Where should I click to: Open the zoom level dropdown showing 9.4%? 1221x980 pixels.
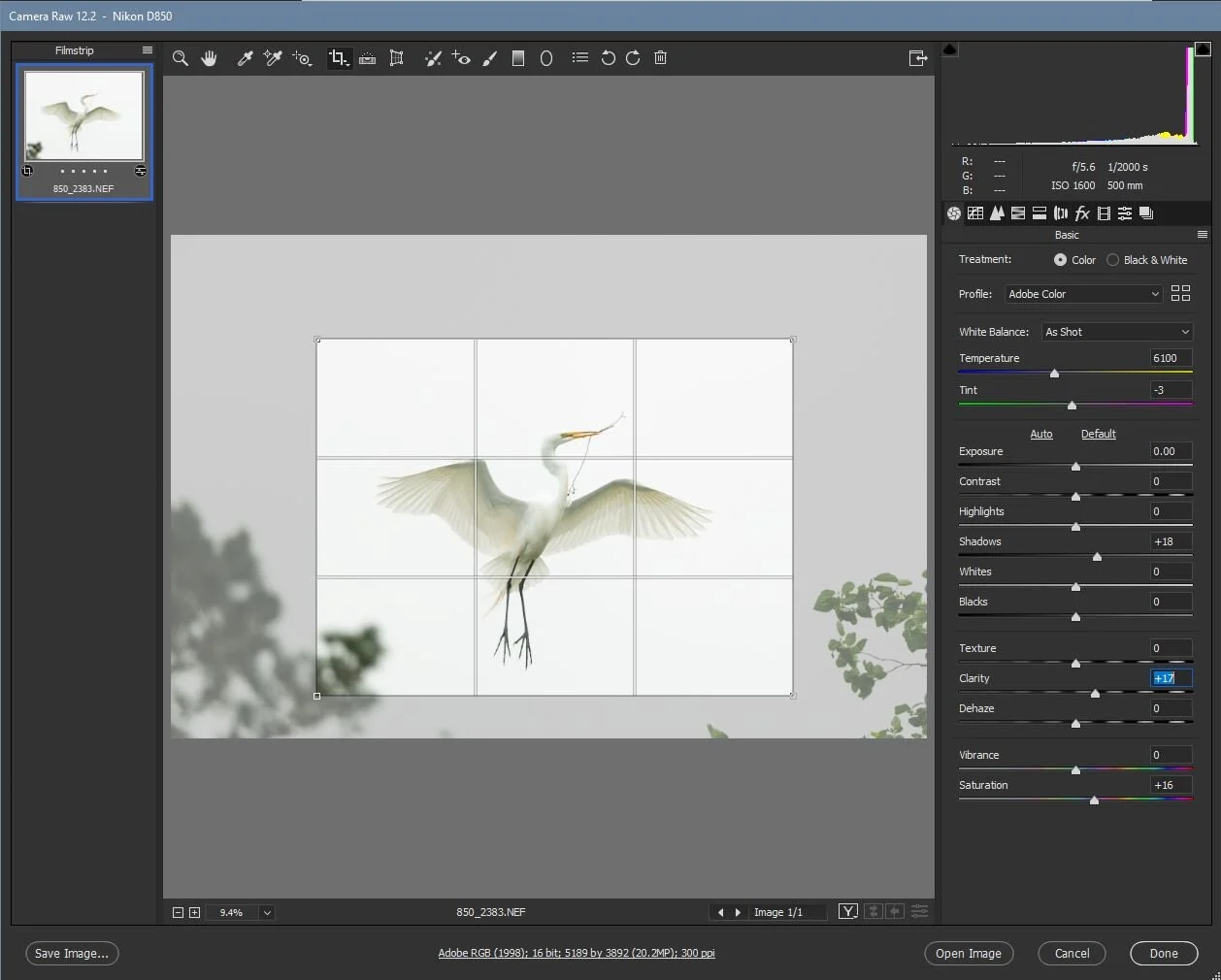267,912
